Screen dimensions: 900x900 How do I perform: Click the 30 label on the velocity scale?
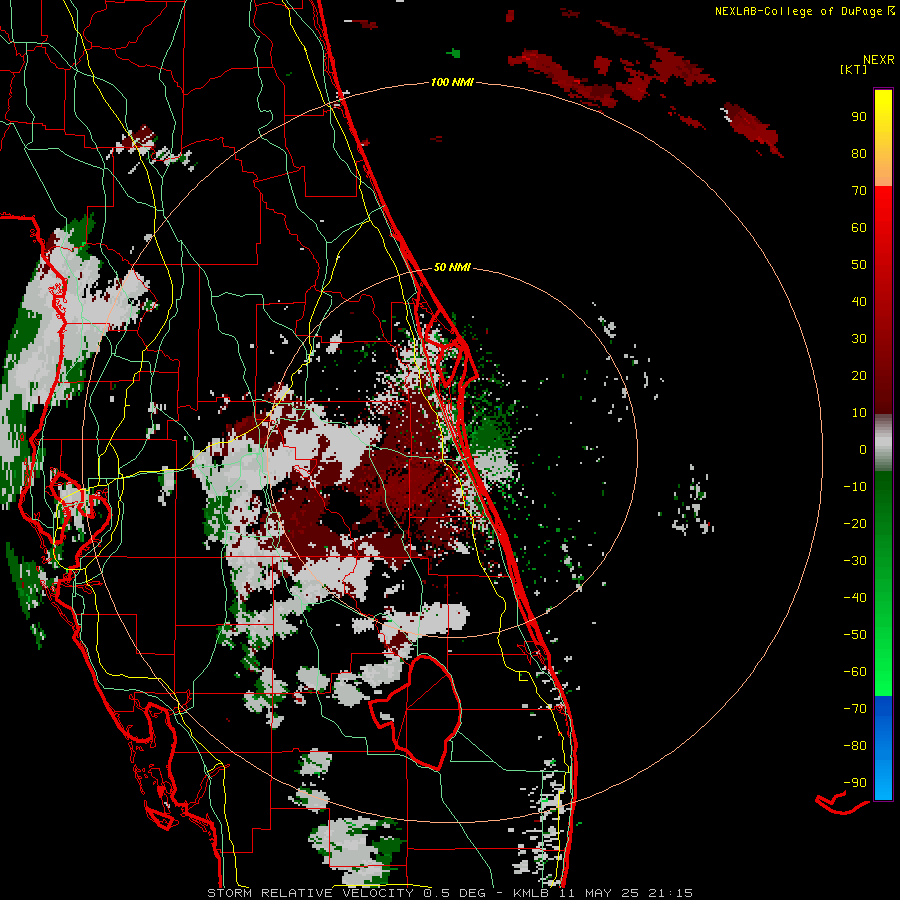click(859, 338)
